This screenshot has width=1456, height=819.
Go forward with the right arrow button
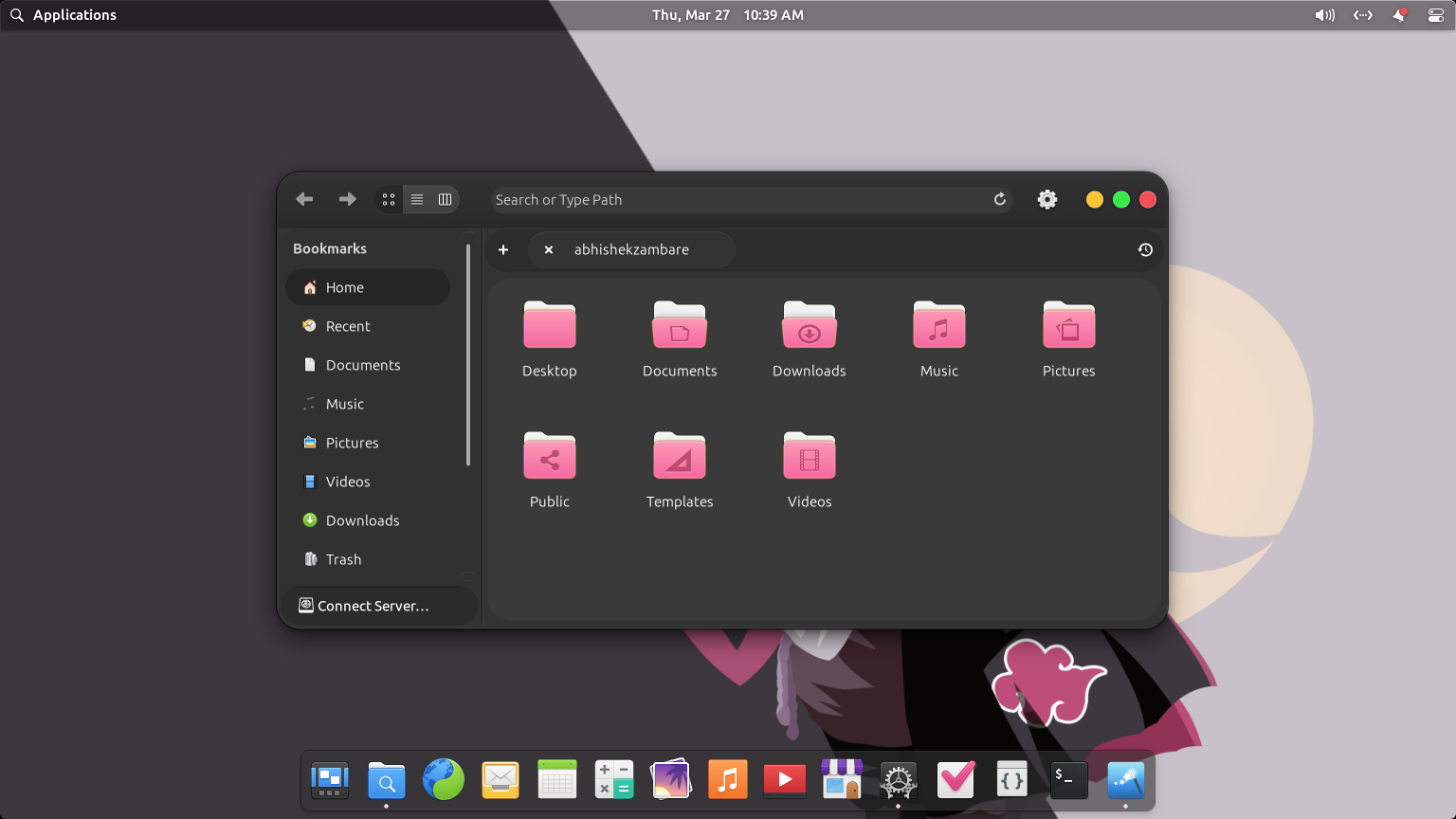point(348,199)
